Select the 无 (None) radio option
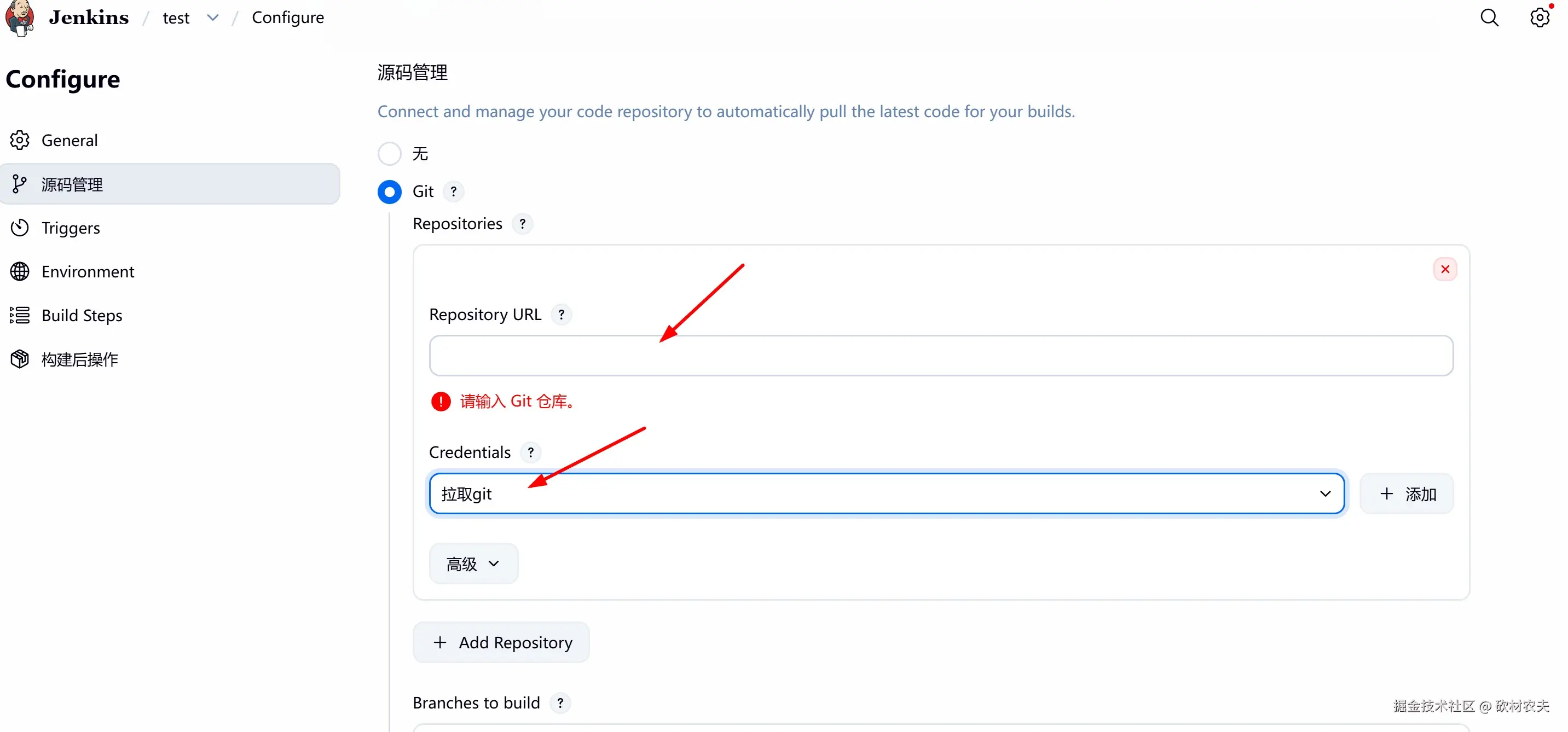 coord(390,153)
